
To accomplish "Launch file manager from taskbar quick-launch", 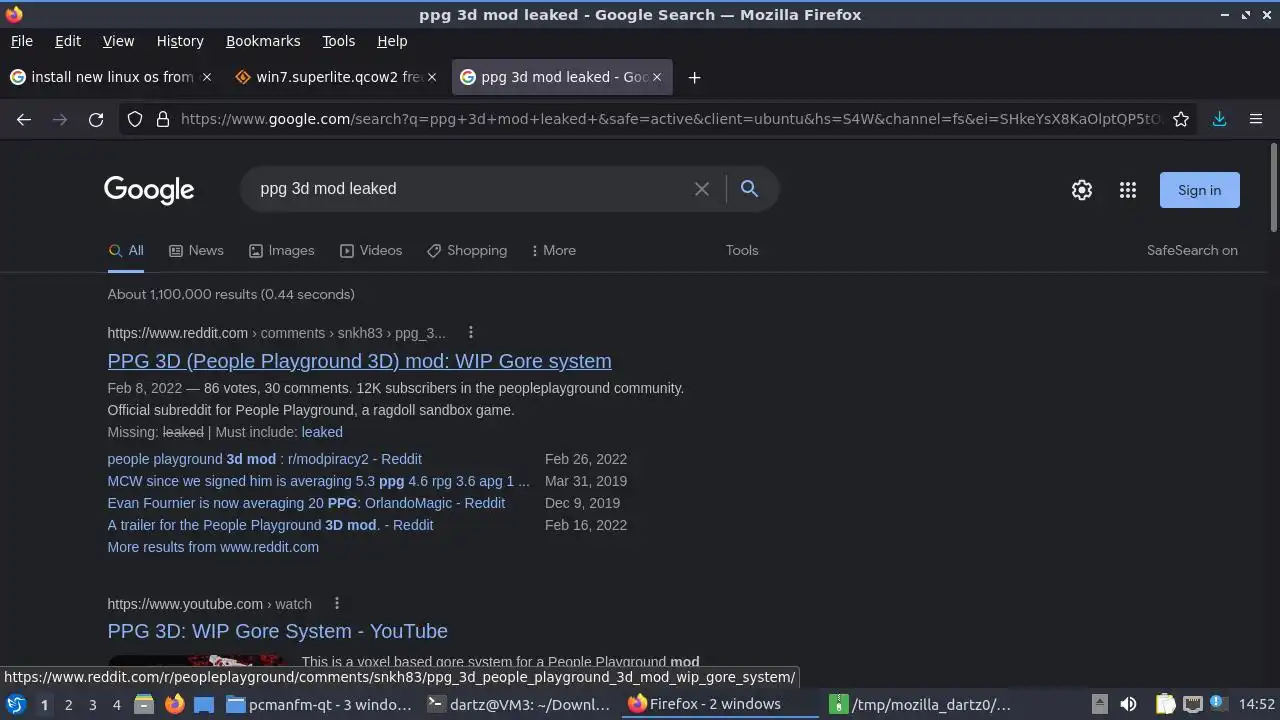I will pyautogui.click(x=144, y=704).
